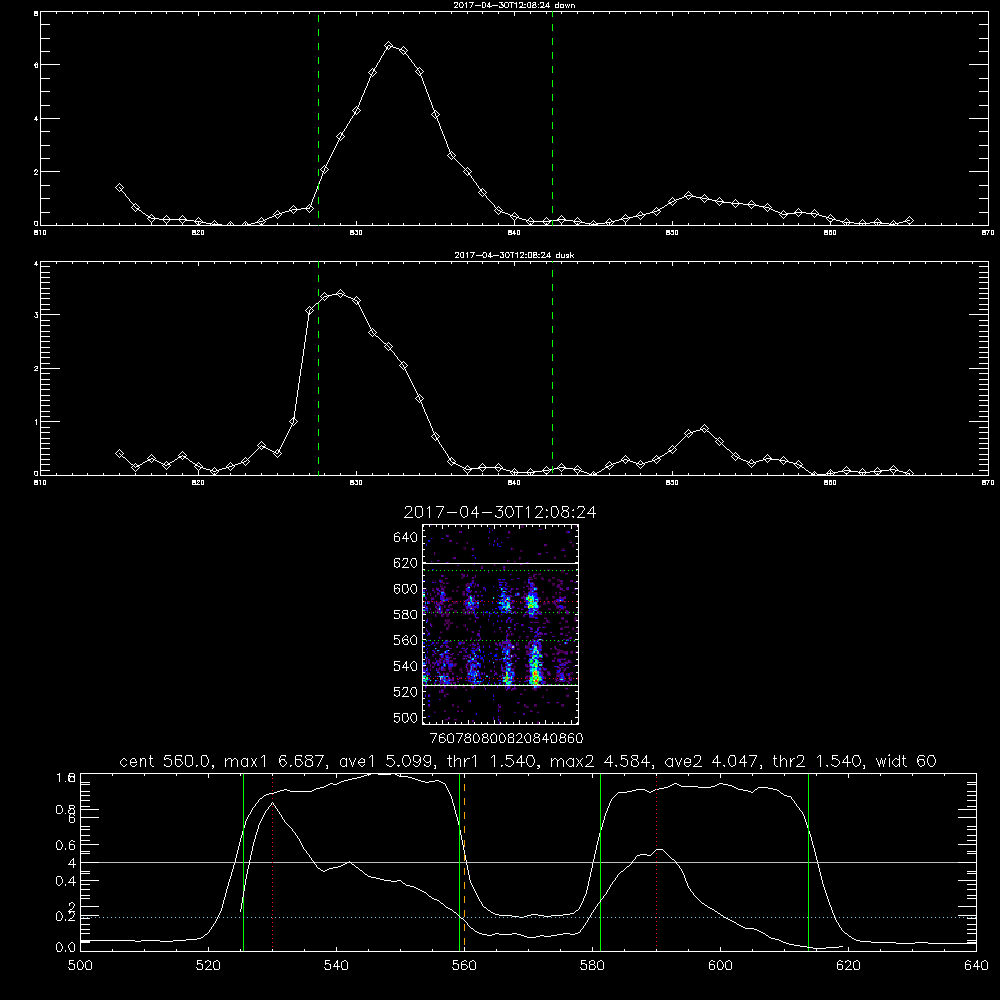Click the upper white horizontal line in spectrogram

[x=501, y=563]
